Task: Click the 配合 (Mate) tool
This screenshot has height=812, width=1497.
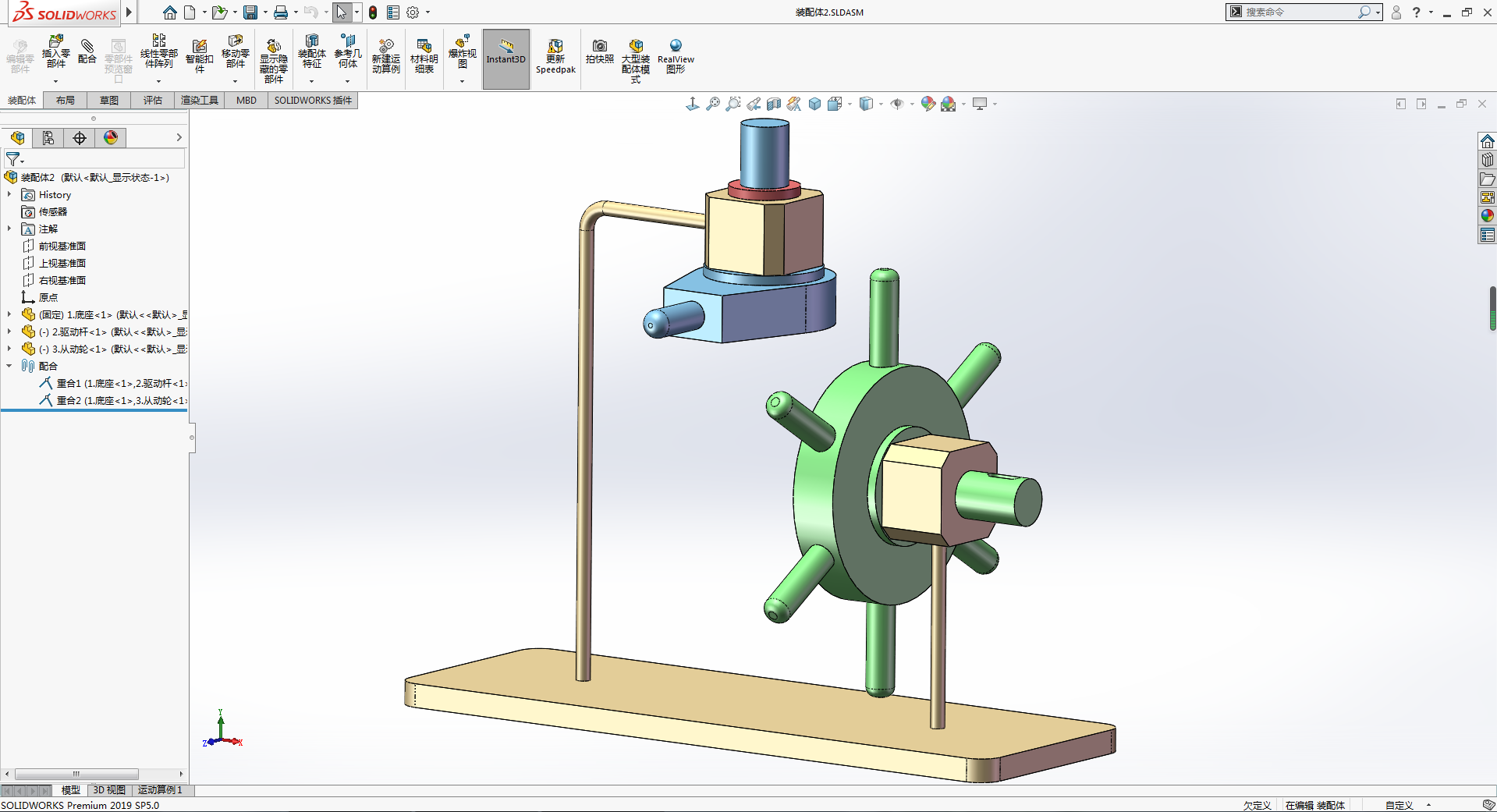Action: [x=87, y=52]
